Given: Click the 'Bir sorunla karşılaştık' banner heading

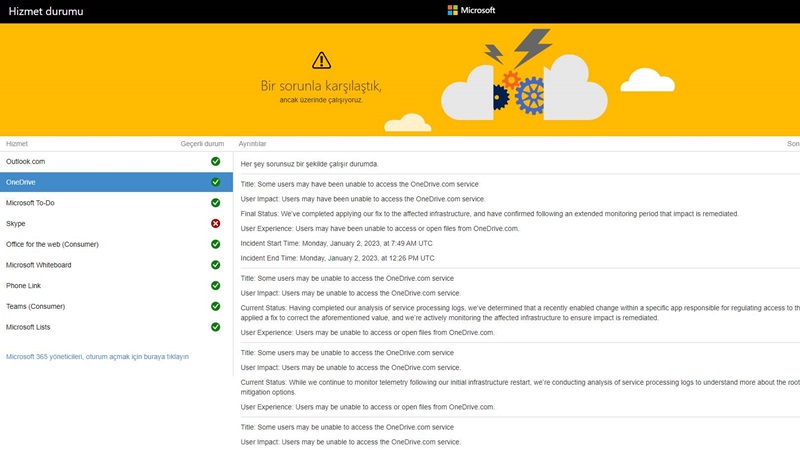Looking at the screenshot, I should click(321, 86).
